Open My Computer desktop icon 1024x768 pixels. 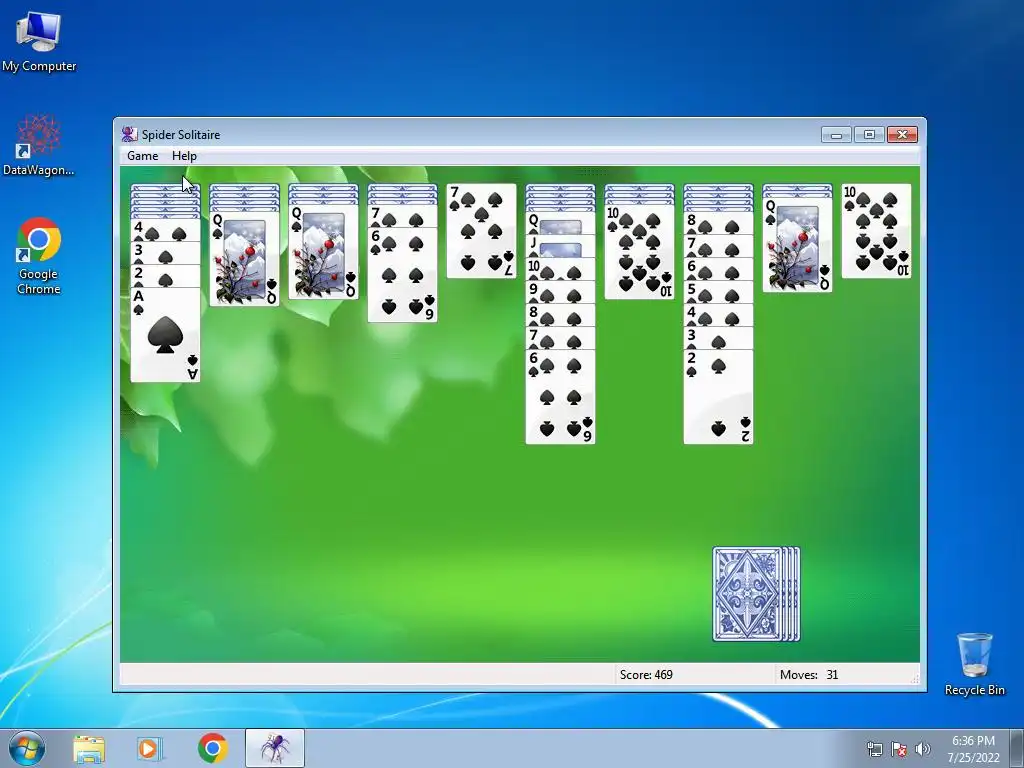(x=39, y=40)
